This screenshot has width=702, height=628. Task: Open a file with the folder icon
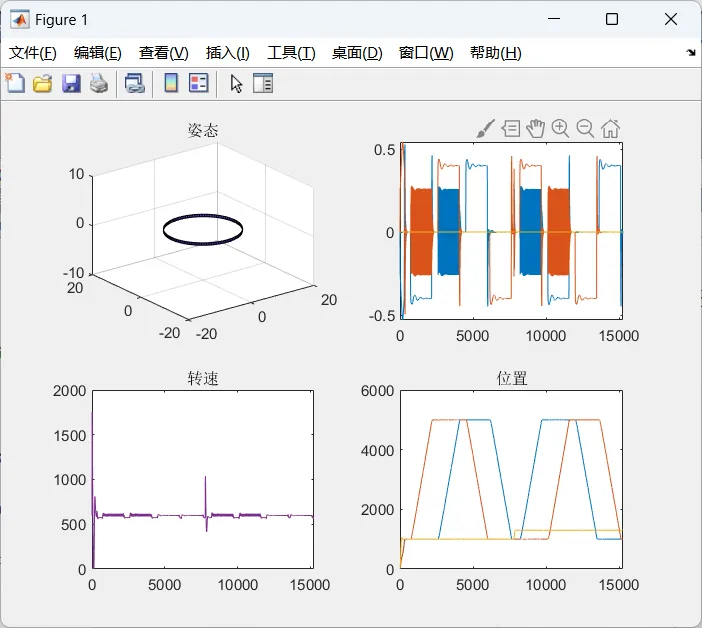click(x=43, y=84)
